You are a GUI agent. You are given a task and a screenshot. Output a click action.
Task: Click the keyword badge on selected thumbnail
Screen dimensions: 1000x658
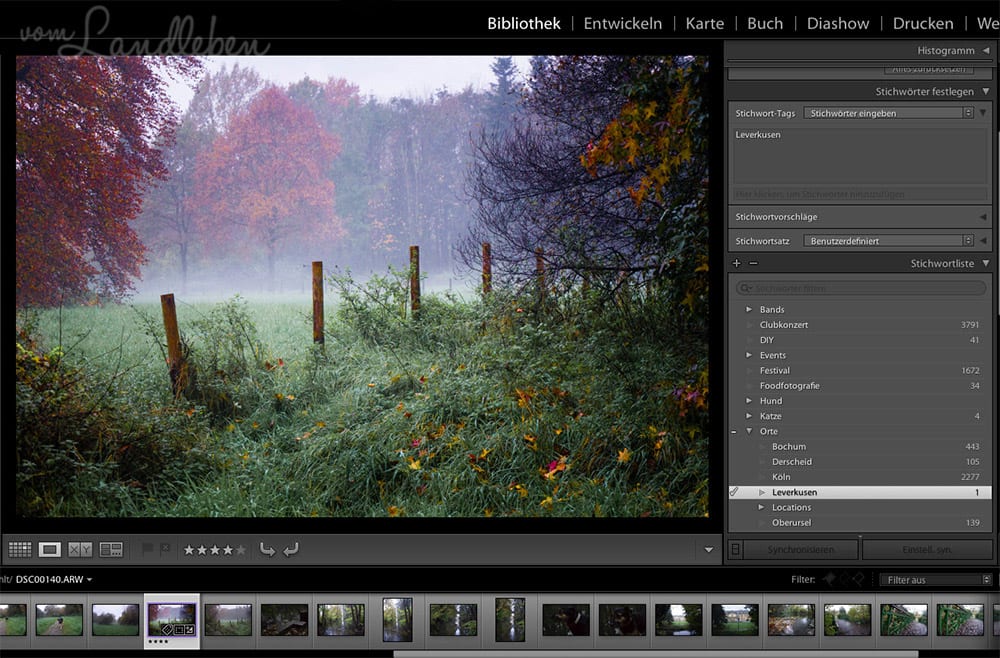(166, 629)
